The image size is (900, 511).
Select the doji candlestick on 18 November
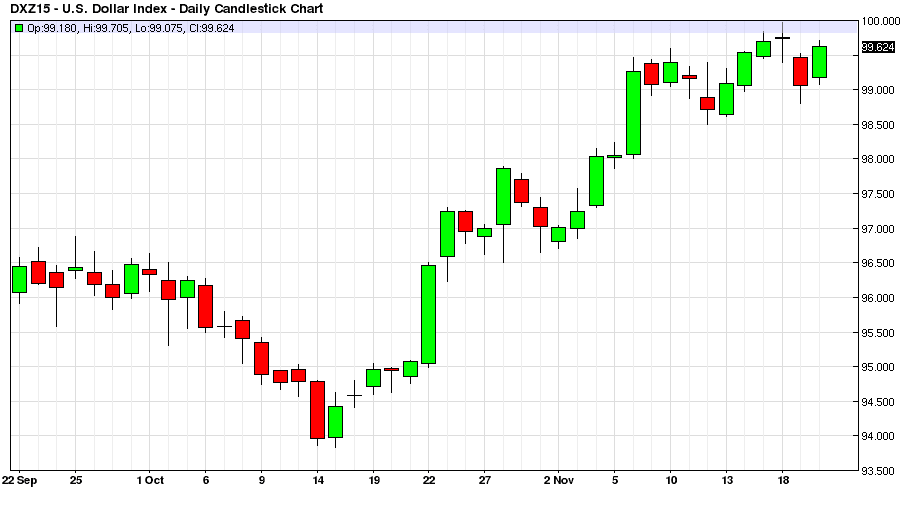[782, 38]
